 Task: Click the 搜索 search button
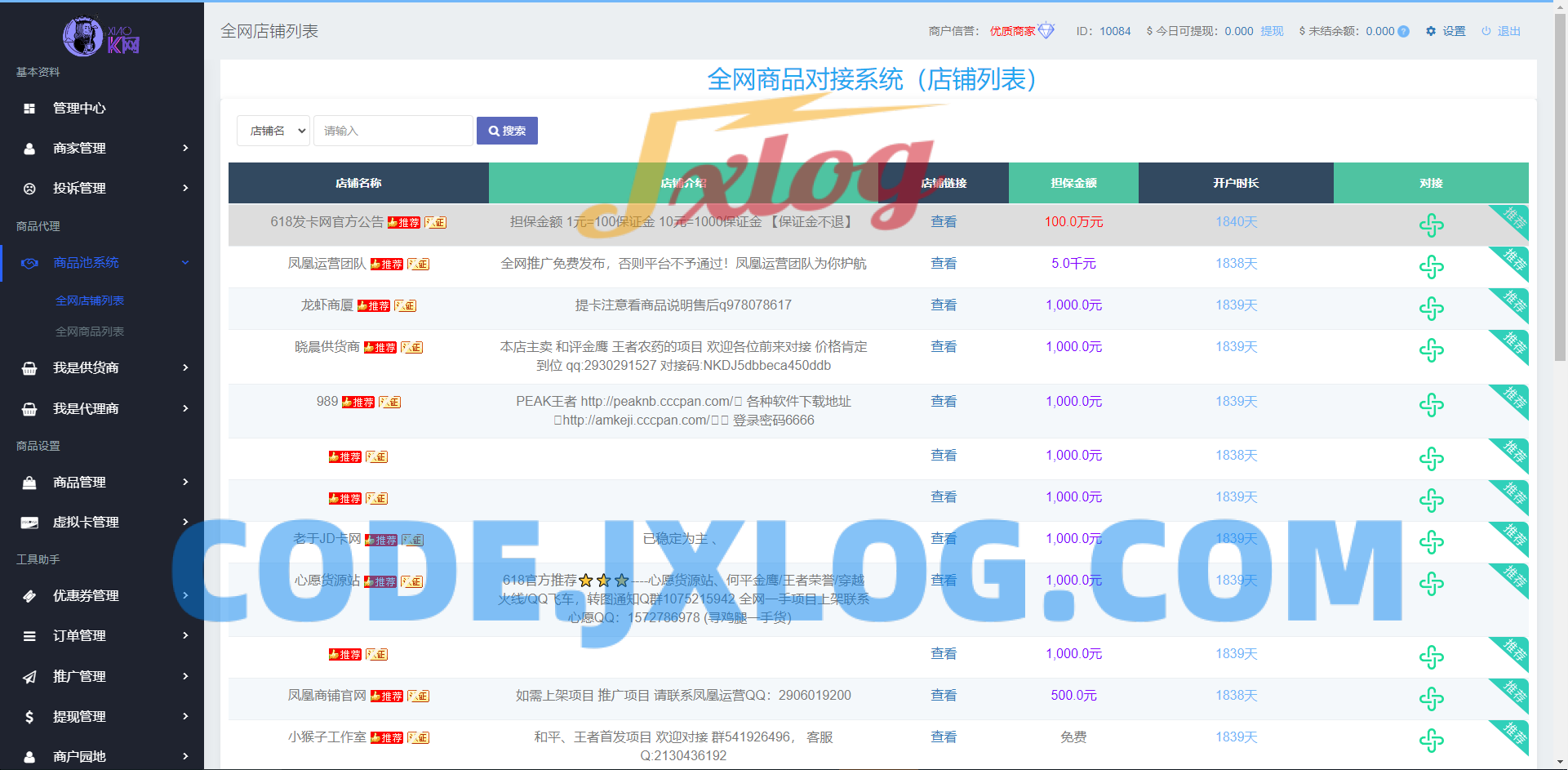507,130
